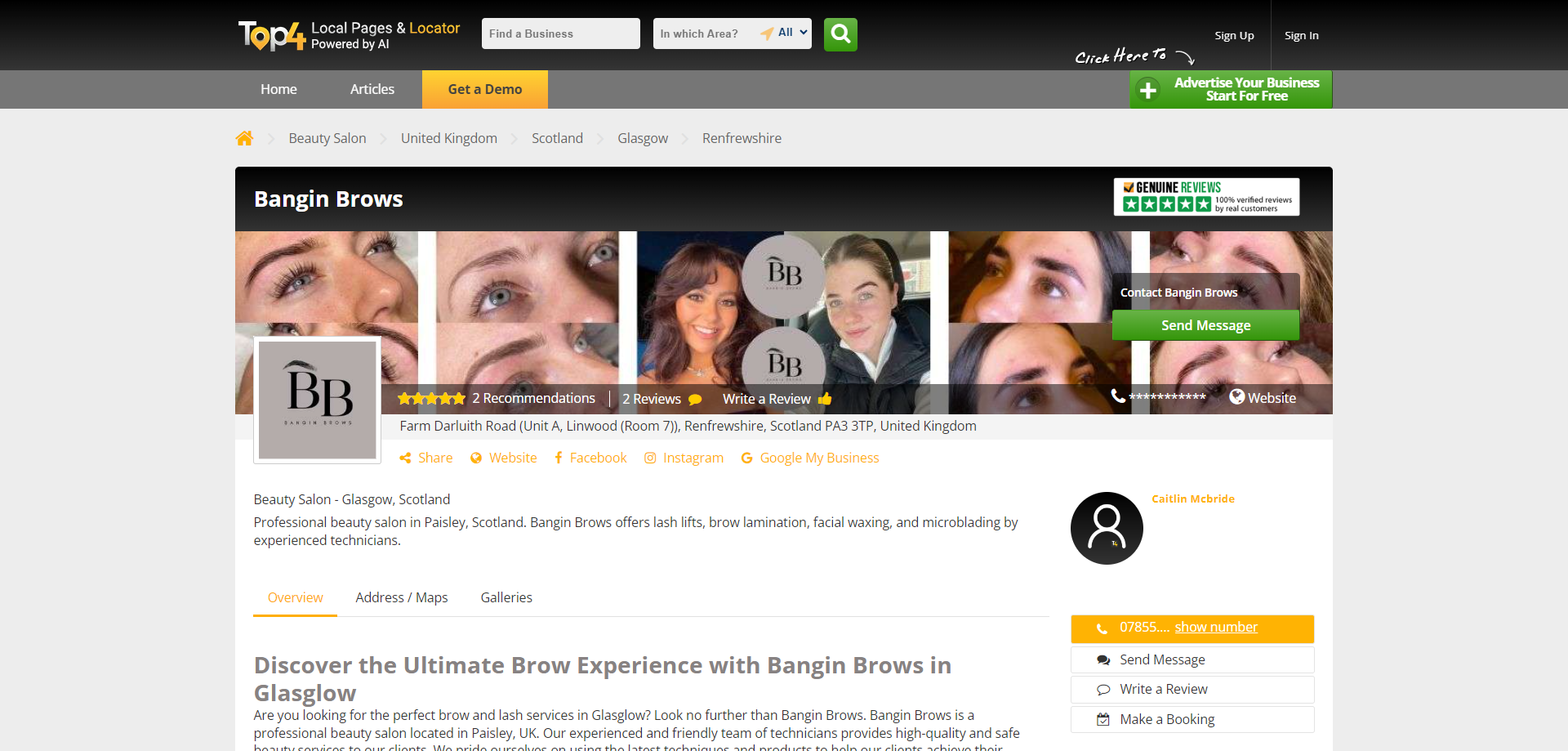Switch to the Galleries tab

[x=506, y=597]
